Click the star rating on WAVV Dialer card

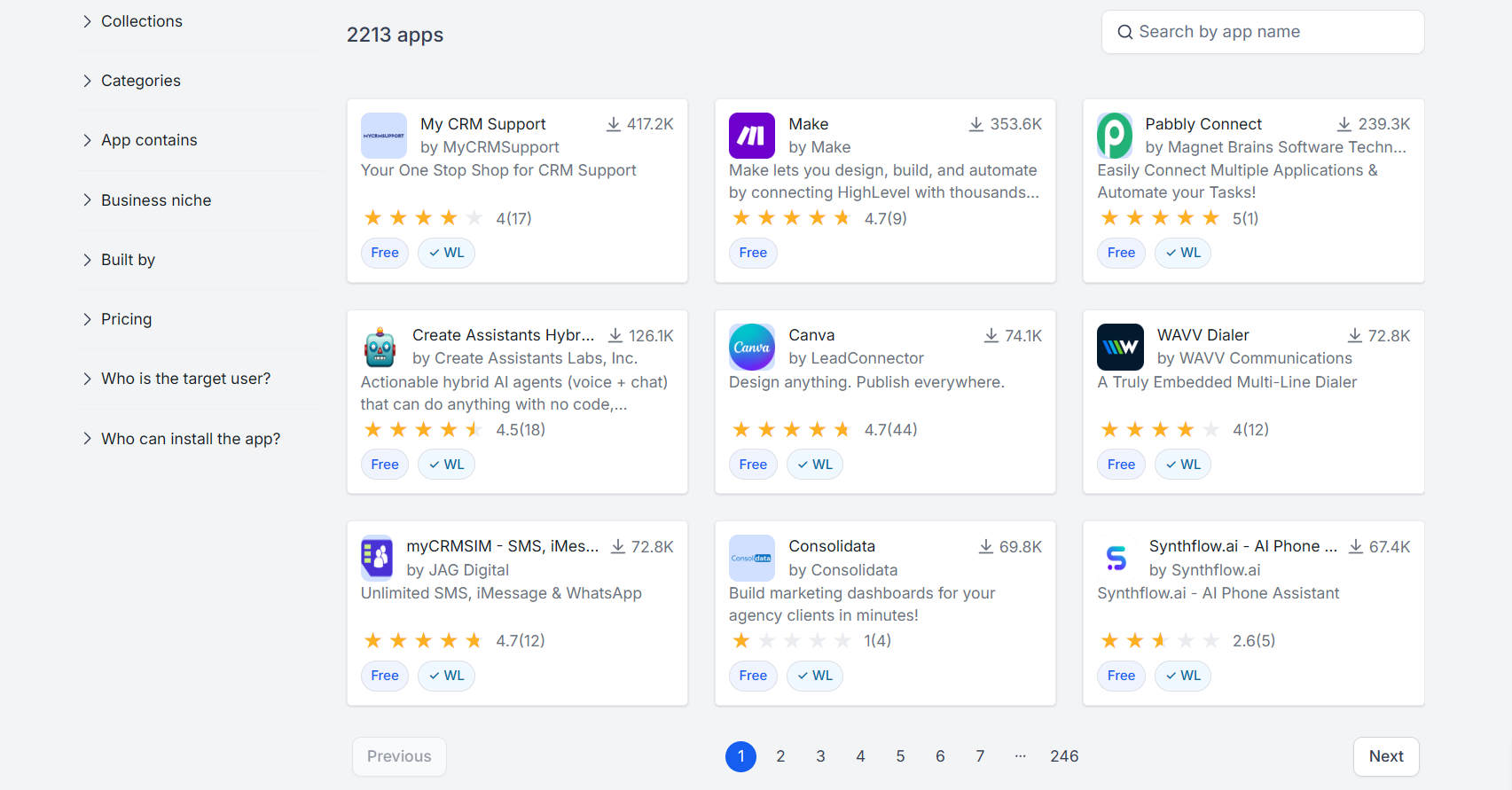tap(1160, 430)
